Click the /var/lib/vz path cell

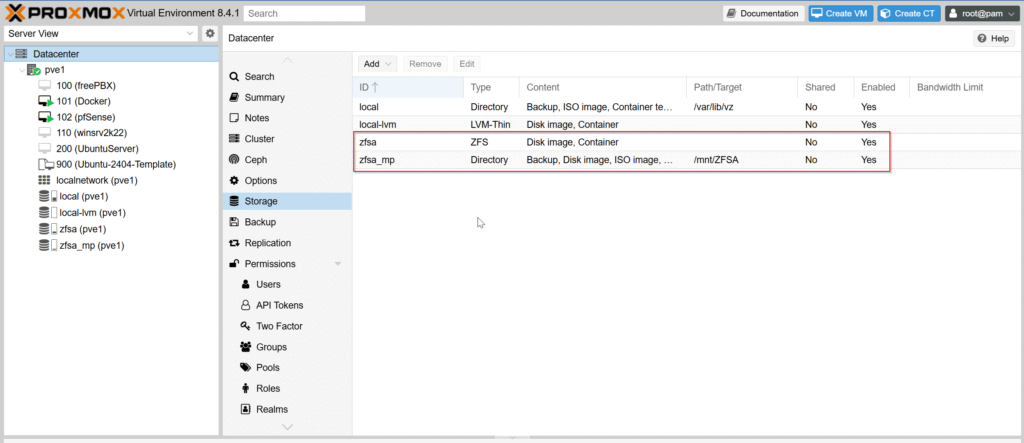point(741,107)
